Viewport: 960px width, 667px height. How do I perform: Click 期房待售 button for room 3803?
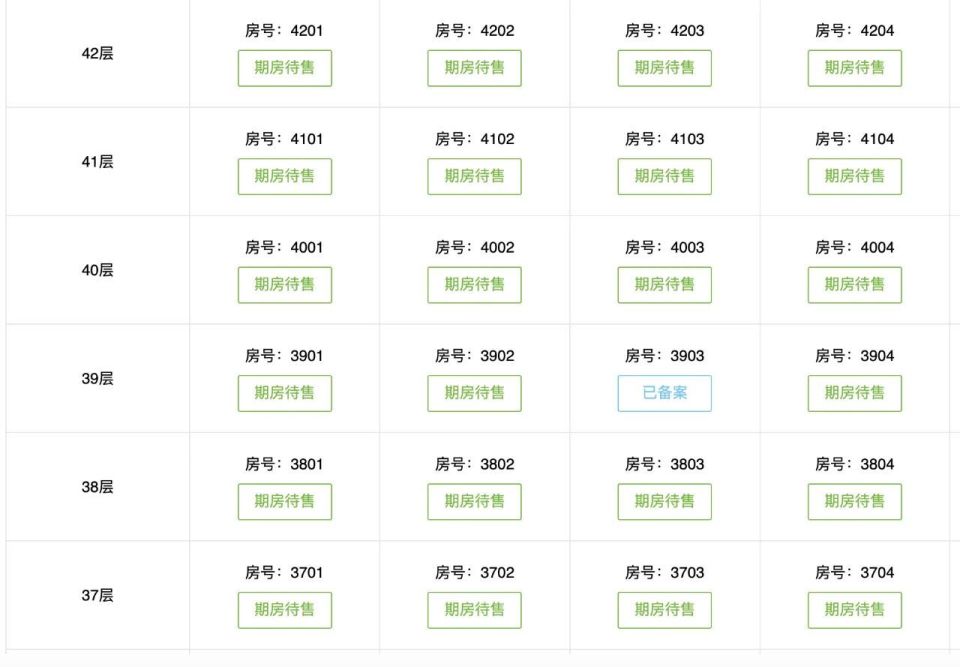click(x=664, y=502)
